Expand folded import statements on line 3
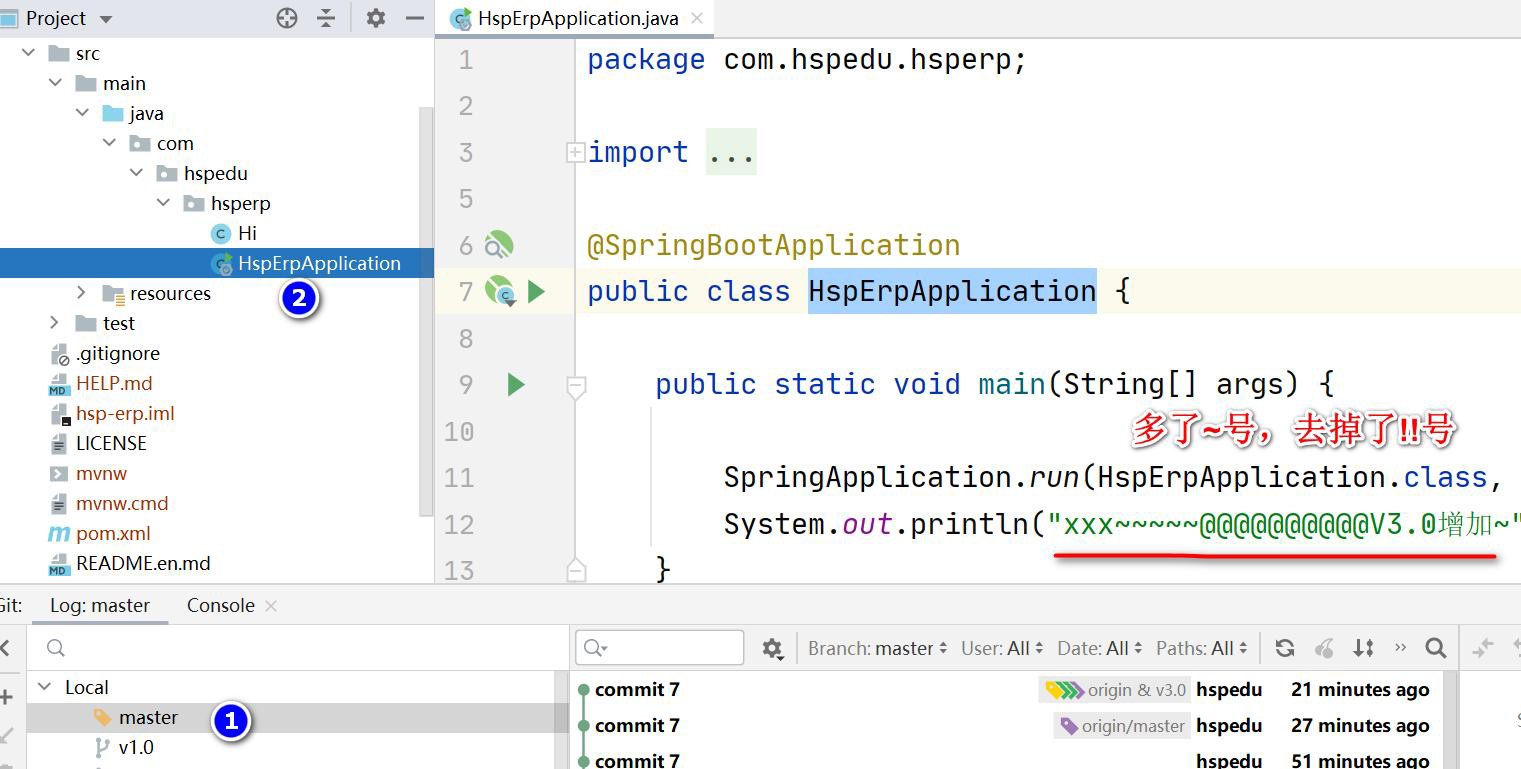This screenshot has width=1521, height=769. click(575, 152)
